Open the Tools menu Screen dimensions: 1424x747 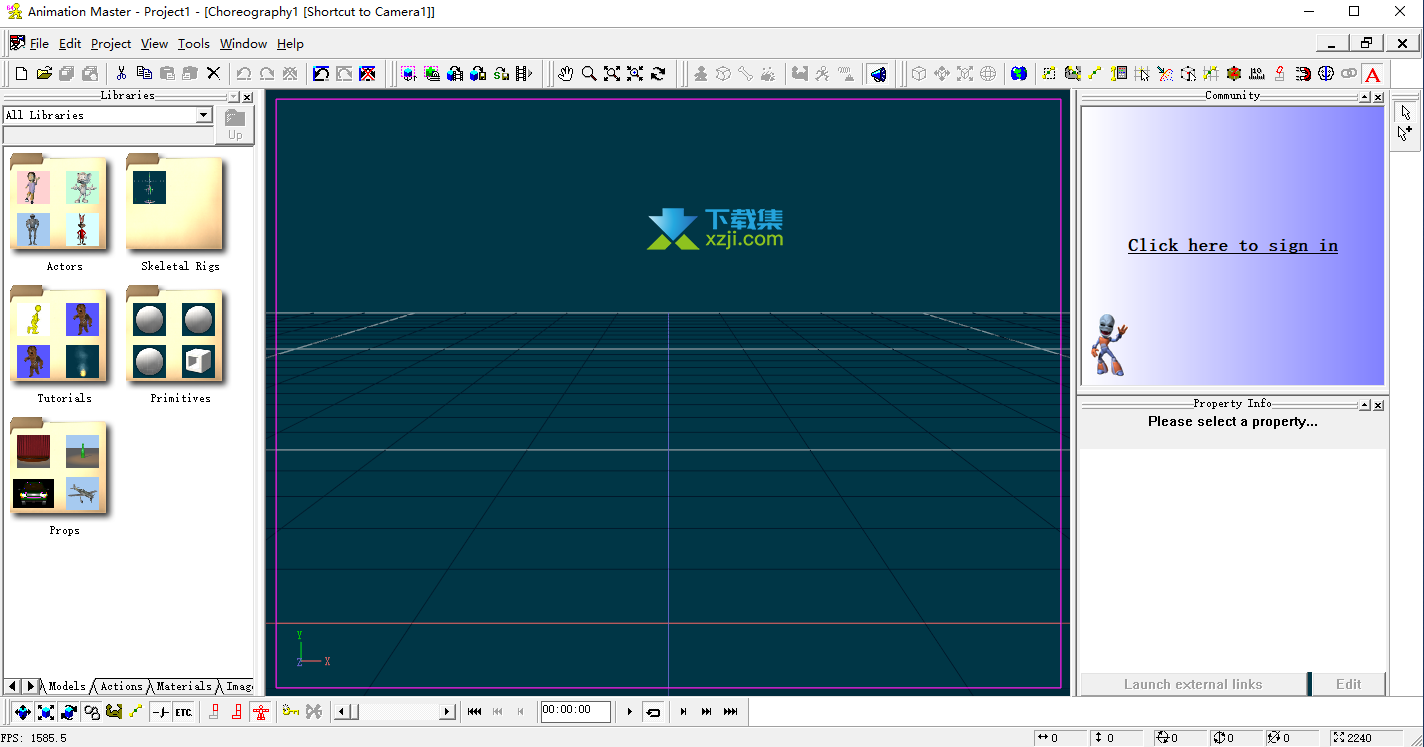click(194, 44)
